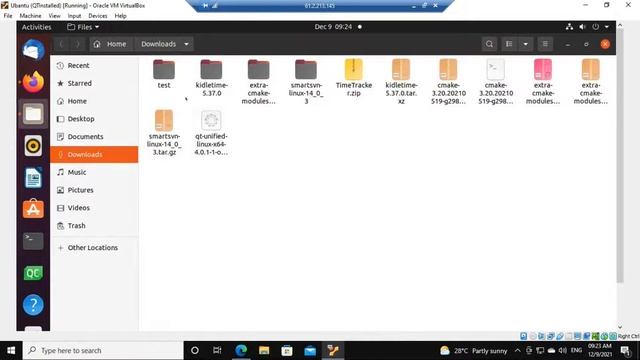Launch Firefox from the Ubuntu dock

[33, 82]
